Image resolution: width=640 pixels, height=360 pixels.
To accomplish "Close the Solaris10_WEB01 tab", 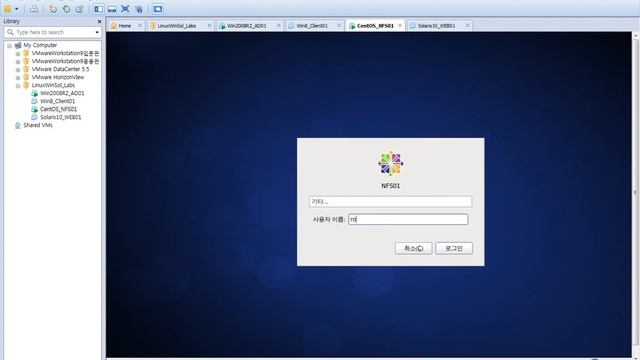I will (x=468, y=26).
